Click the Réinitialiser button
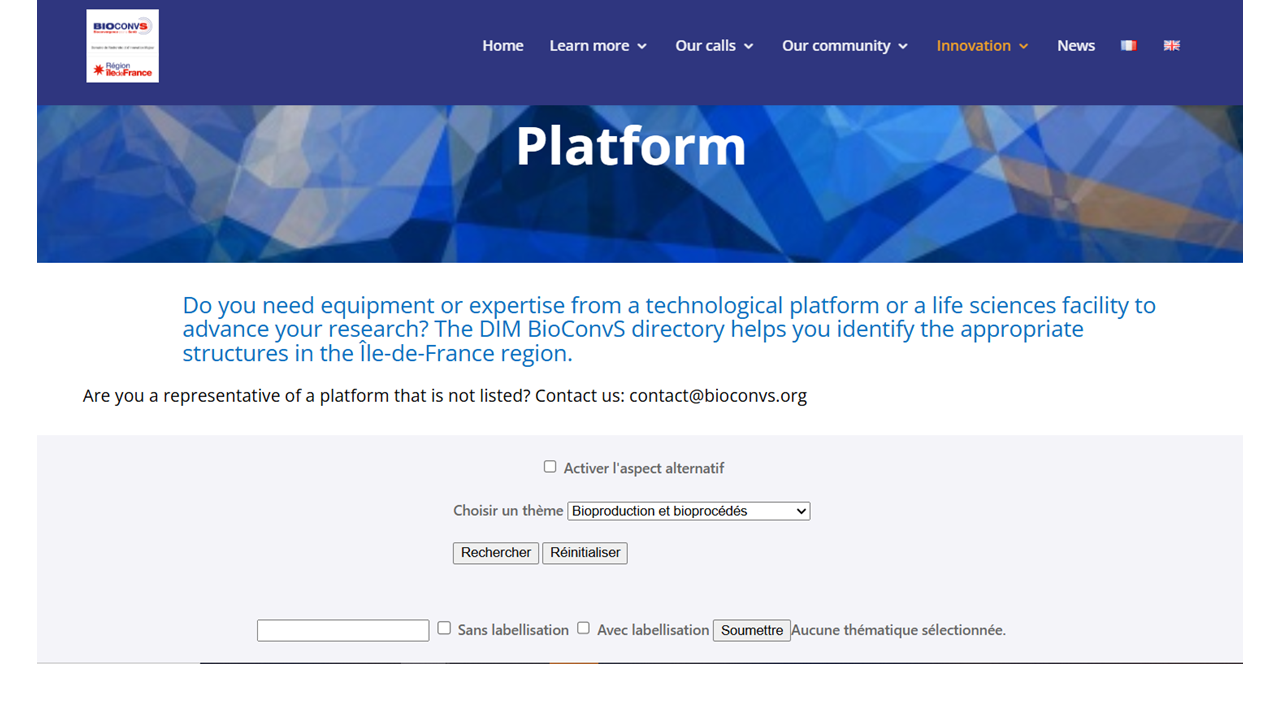This screenshot has height=720, width=1280. pyautogui.click(x=585, y=553)
